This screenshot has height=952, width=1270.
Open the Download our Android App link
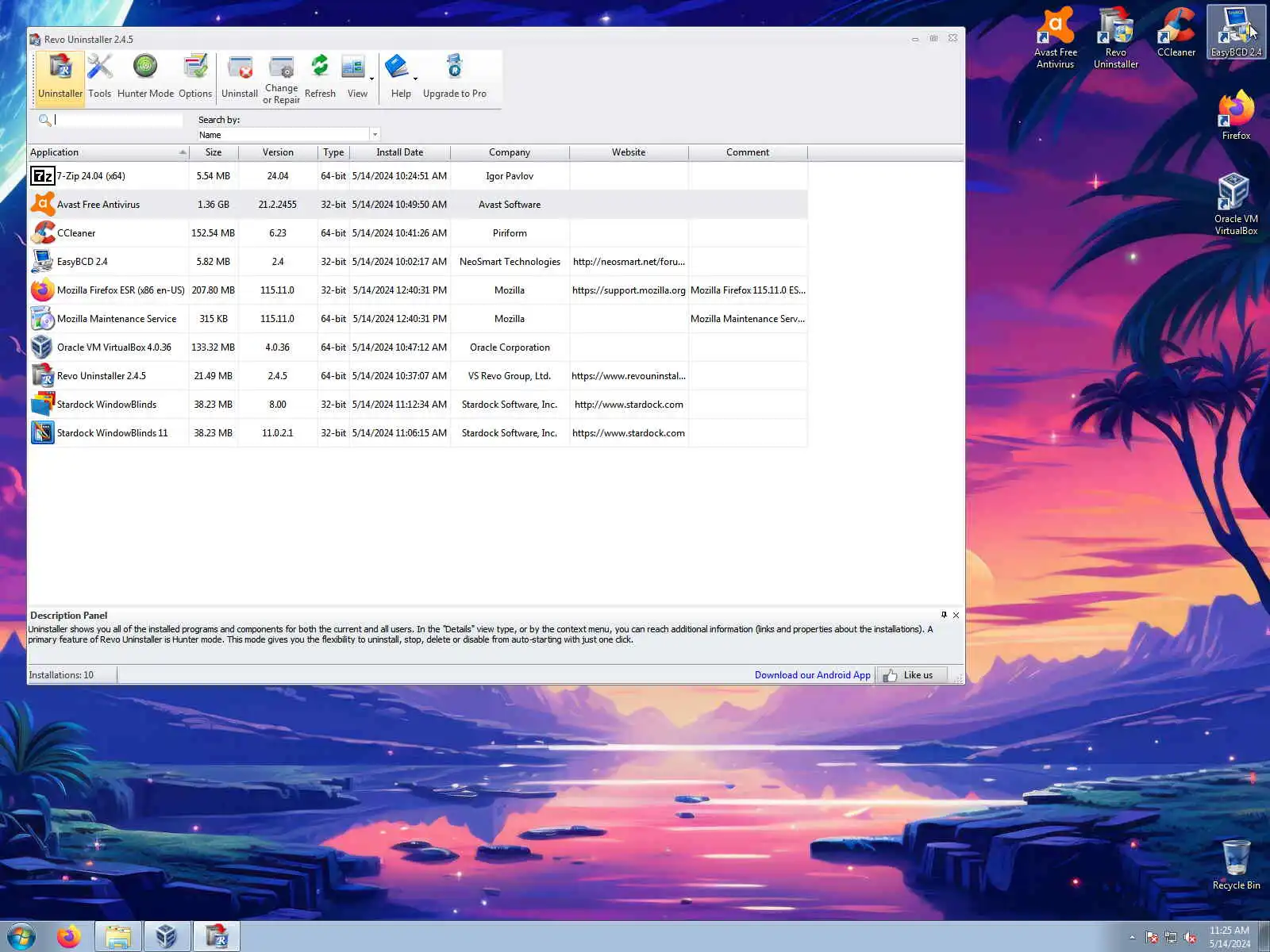tap(813, 675)
